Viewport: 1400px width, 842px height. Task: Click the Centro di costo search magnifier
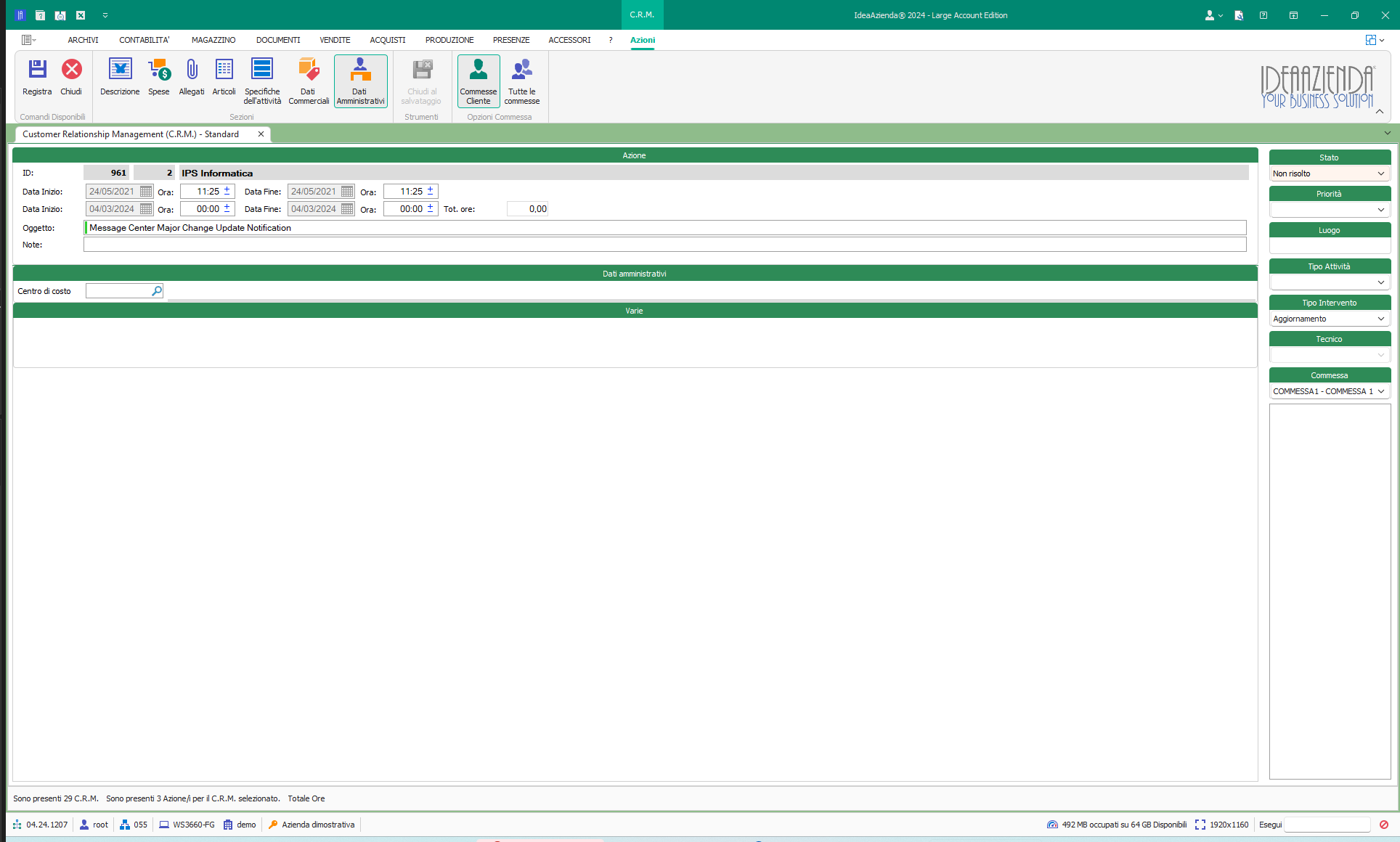[x=157, y=291]
